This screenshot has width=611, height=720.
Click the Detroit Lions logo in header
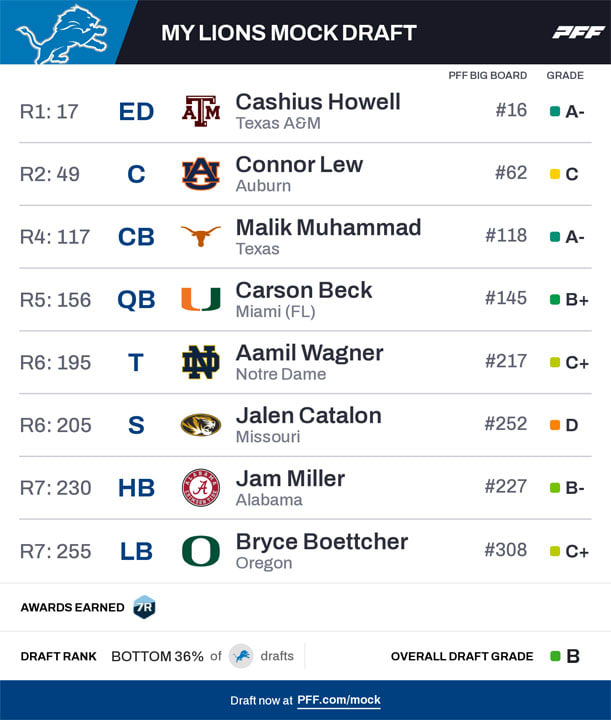click(x=61, y=32)
